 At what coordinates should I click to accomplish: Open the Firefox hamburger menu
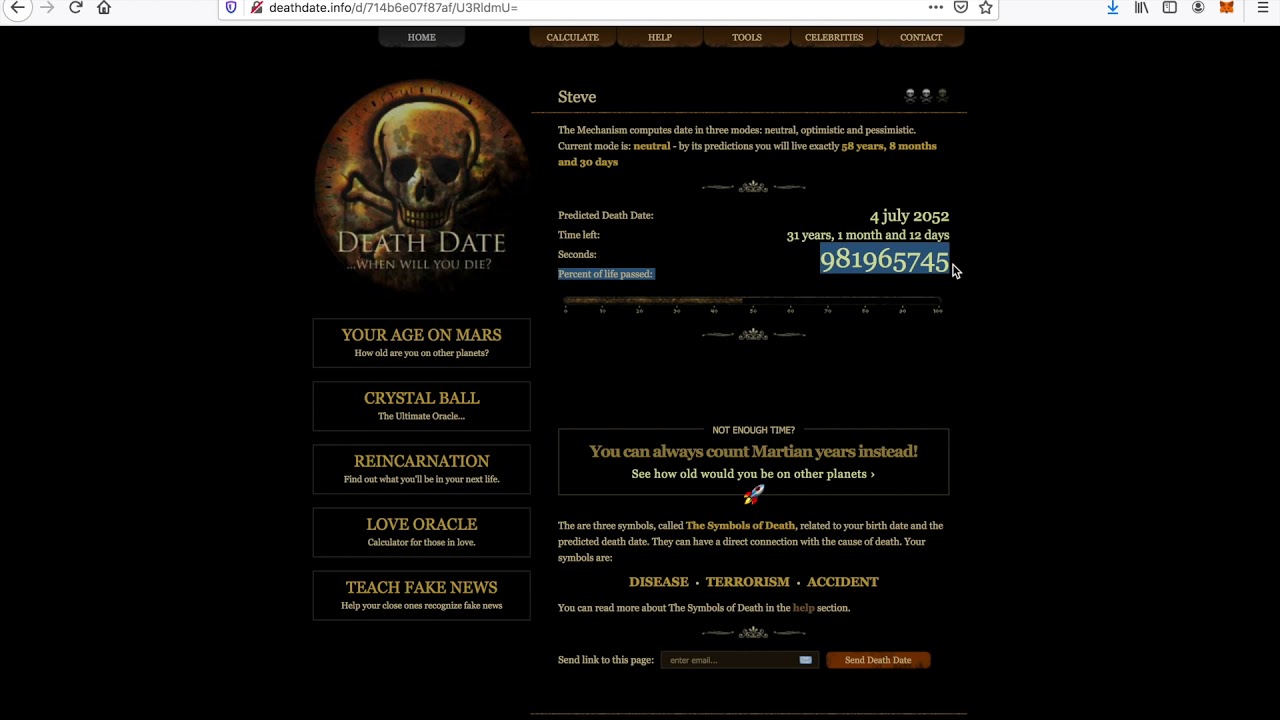(x=1263, y=7)
